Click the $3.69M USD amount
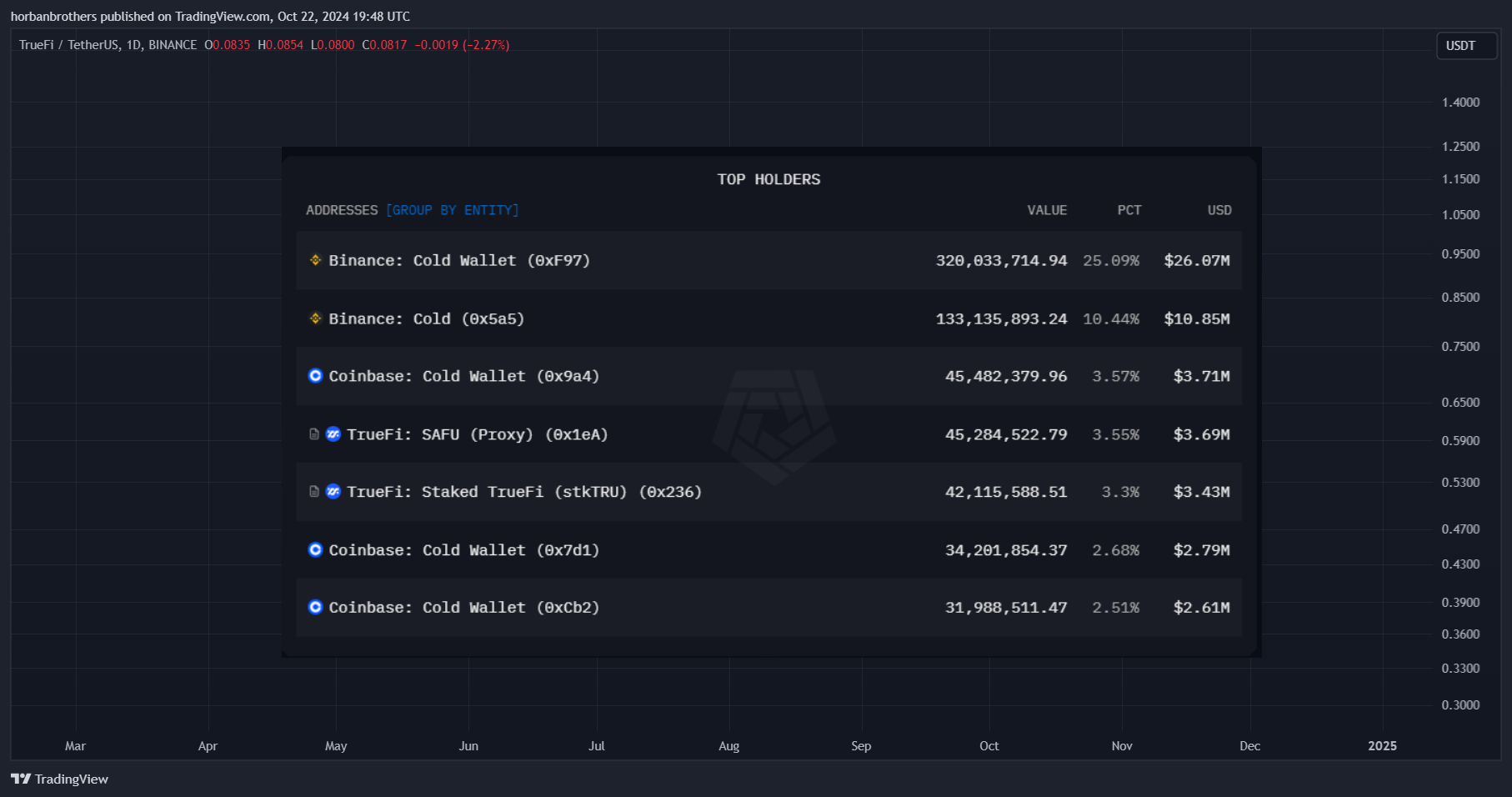The image size is (1512, 797). (x=1202, y=435)
